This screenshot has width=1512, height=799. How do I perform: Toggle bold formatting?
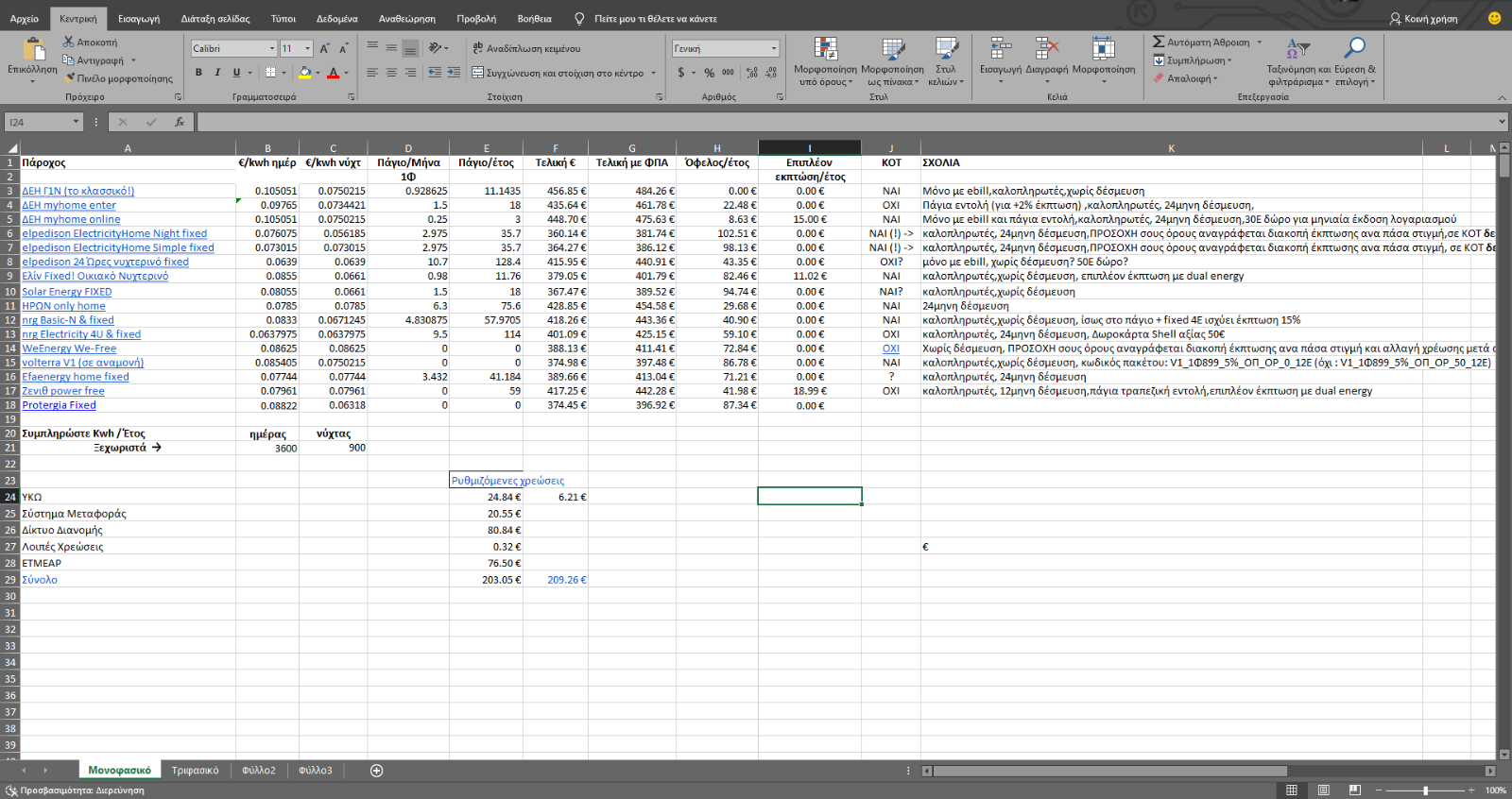(x=198, y=73)
